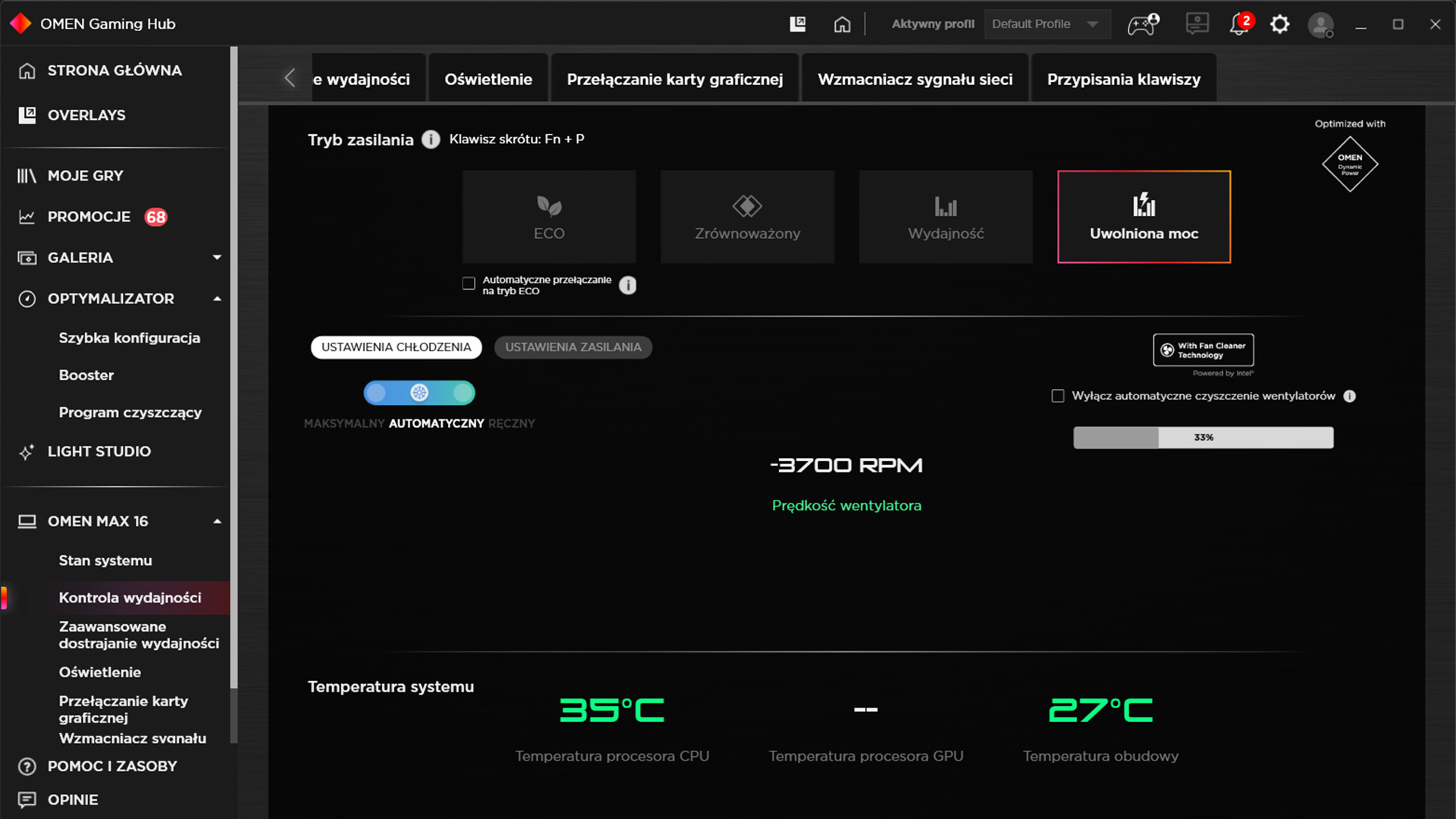Click the 33% fan cleaning progress bar
The width and height of the screenshot is (1456, 819).
tap(1203, 438)
